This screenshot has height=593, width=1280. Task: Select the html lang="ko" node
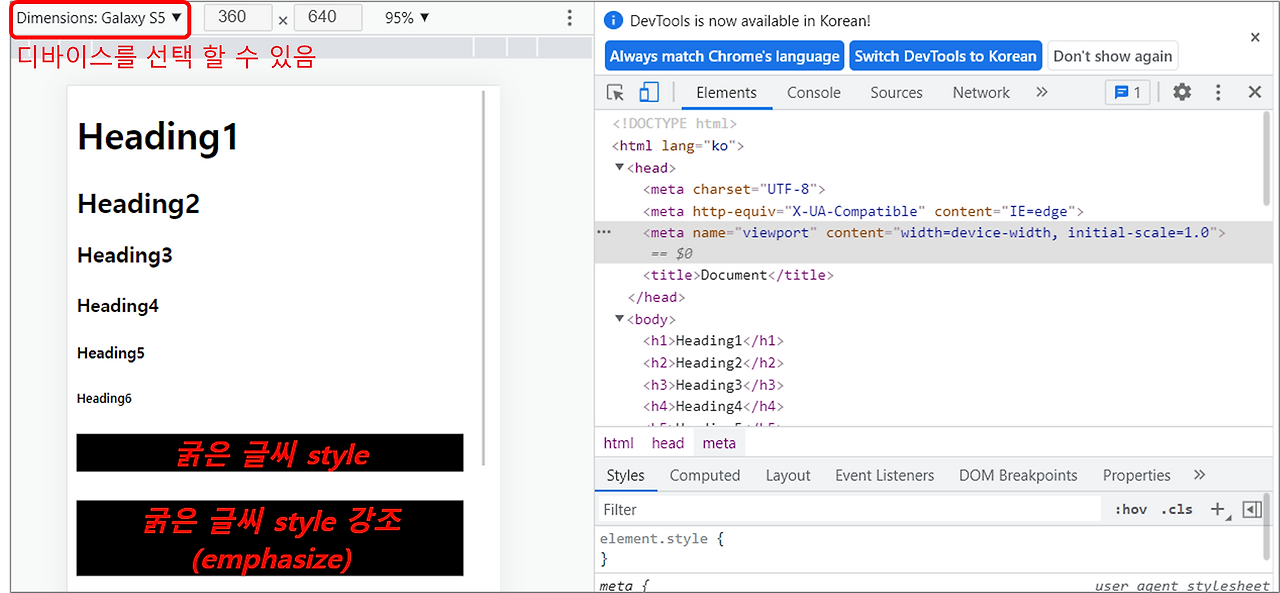pos(678,146)
